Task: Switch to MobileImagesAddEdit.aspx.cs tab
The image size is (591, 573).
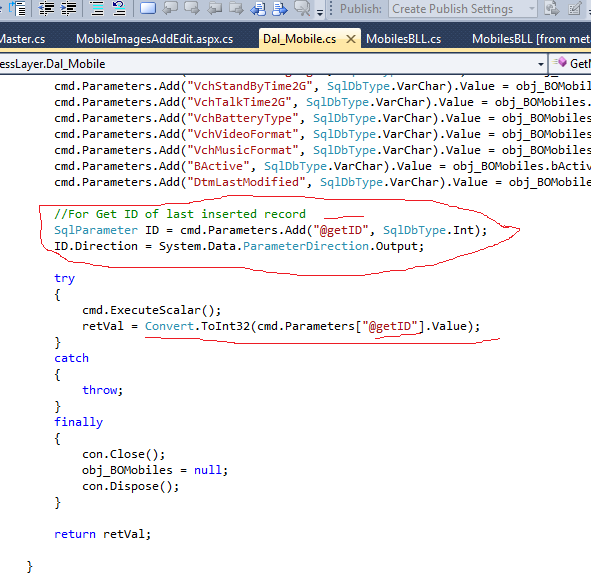Action: (x=155, y=39)
